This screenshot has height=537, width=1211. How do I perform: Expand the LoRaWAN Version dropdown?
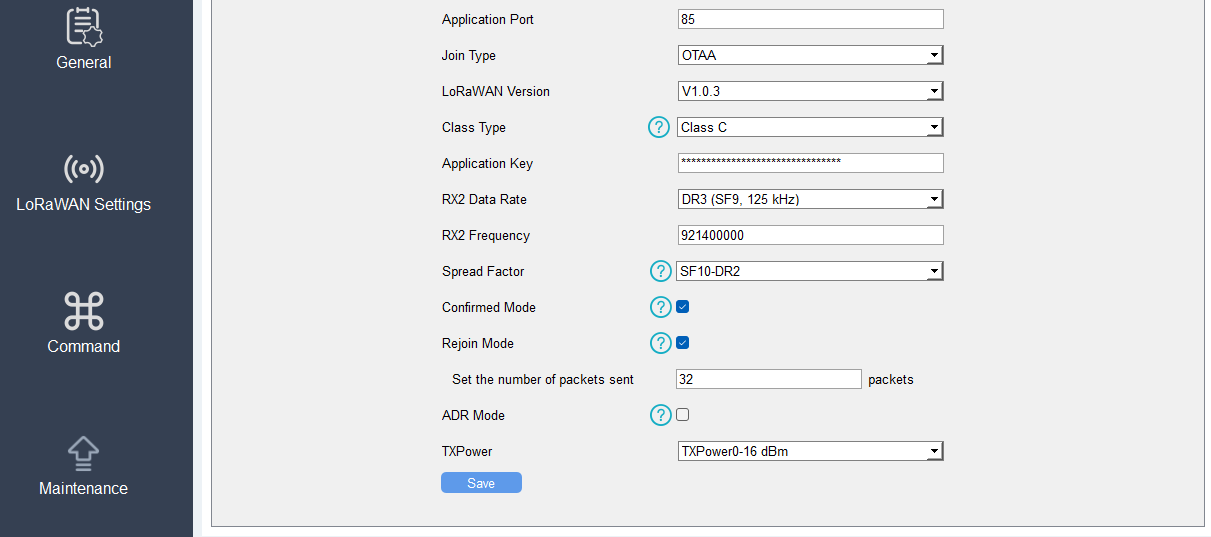[810, 92]
